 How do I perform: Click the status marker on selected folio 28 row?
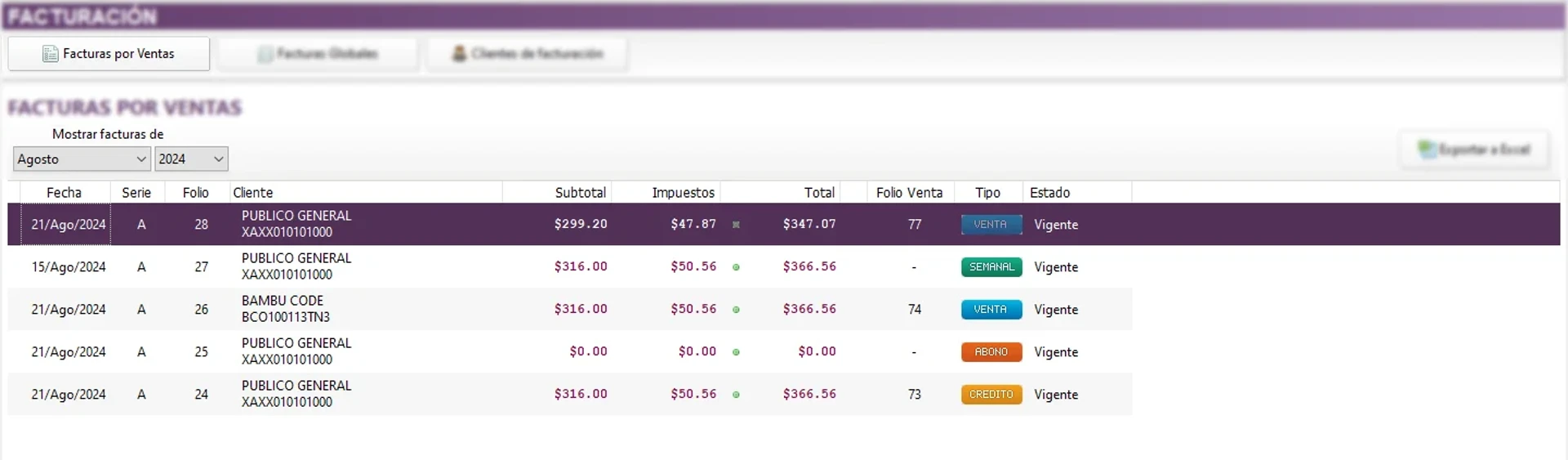(736, 225)
